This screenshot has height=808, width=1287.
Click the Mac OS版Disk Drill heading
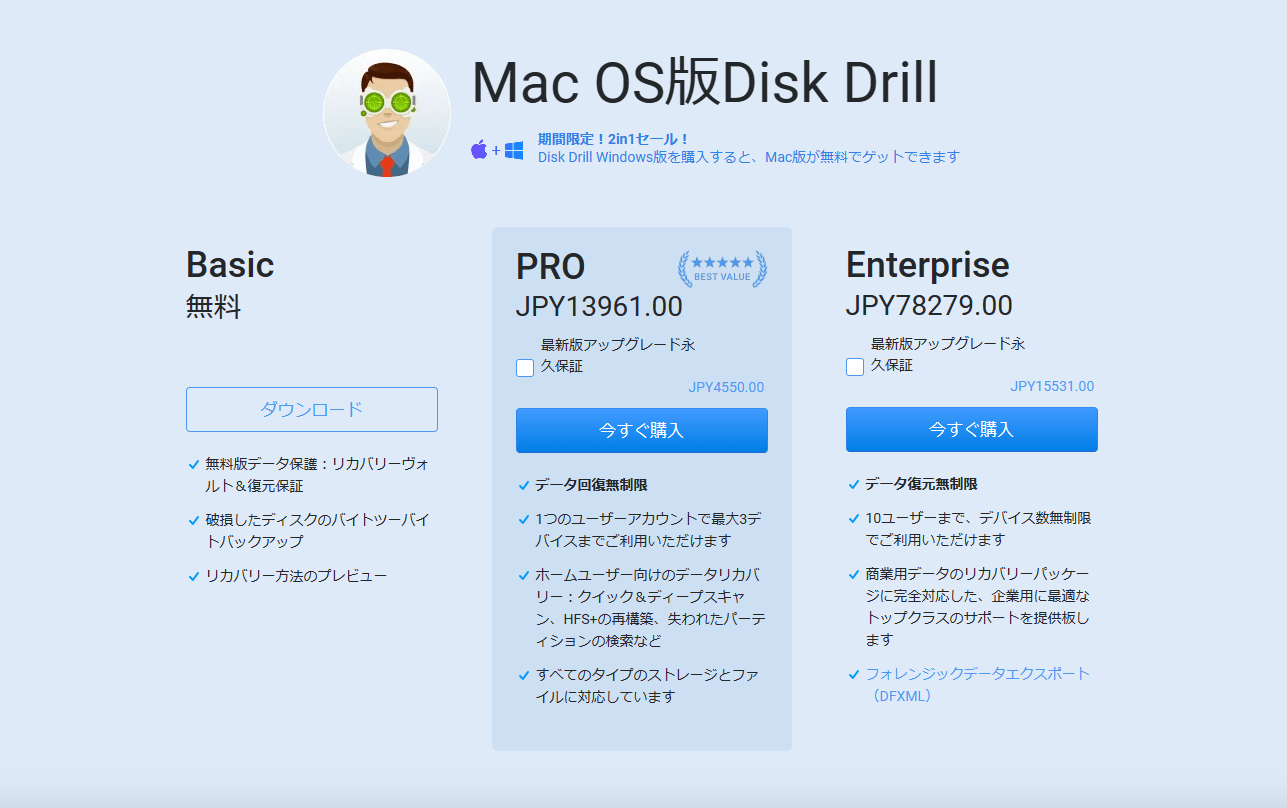(x=707, y=84)
